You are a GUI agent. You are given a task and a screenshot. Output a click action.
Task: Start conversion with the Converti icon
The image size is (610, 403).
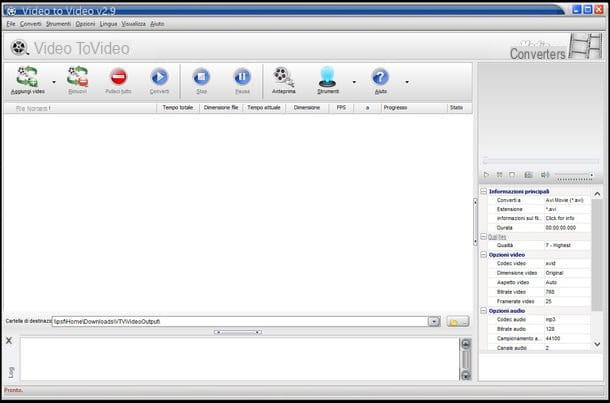(x=159, y=77)
